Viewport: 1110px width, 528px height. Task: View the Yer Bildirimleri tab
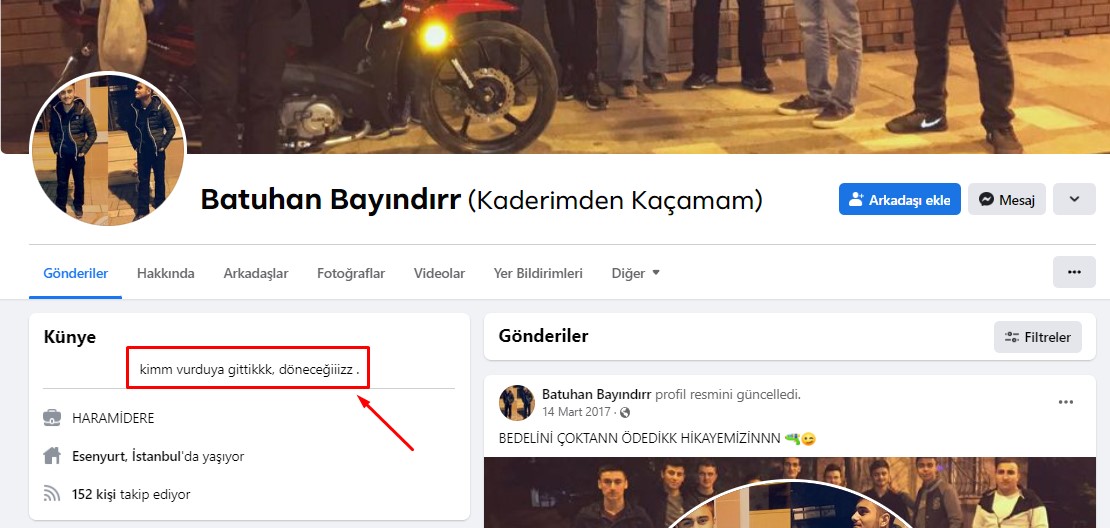pyautogui.click(x=538, y=273)
